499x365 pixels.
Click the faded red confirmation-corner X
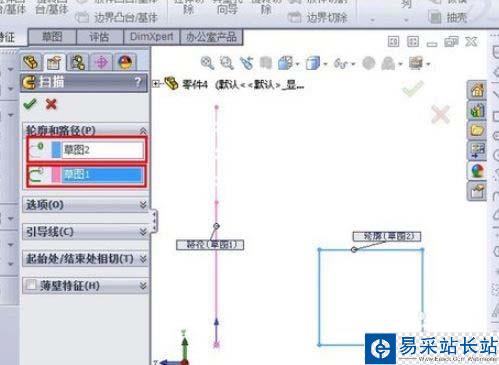[x=440, y=114]
